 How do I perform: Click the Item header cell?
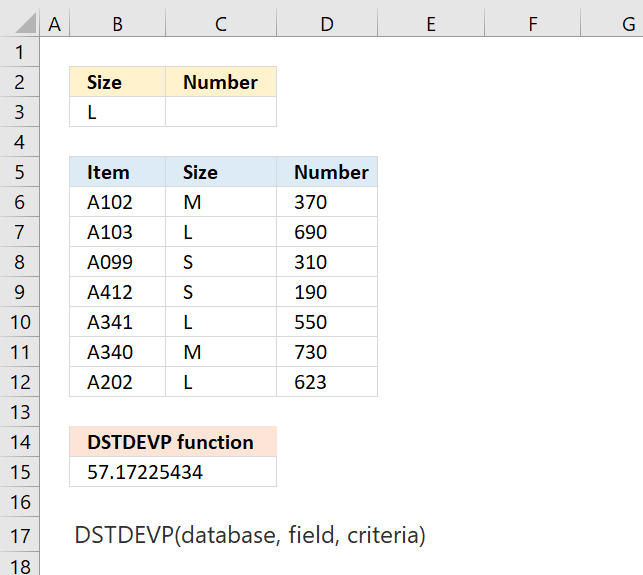click(118, 172)
